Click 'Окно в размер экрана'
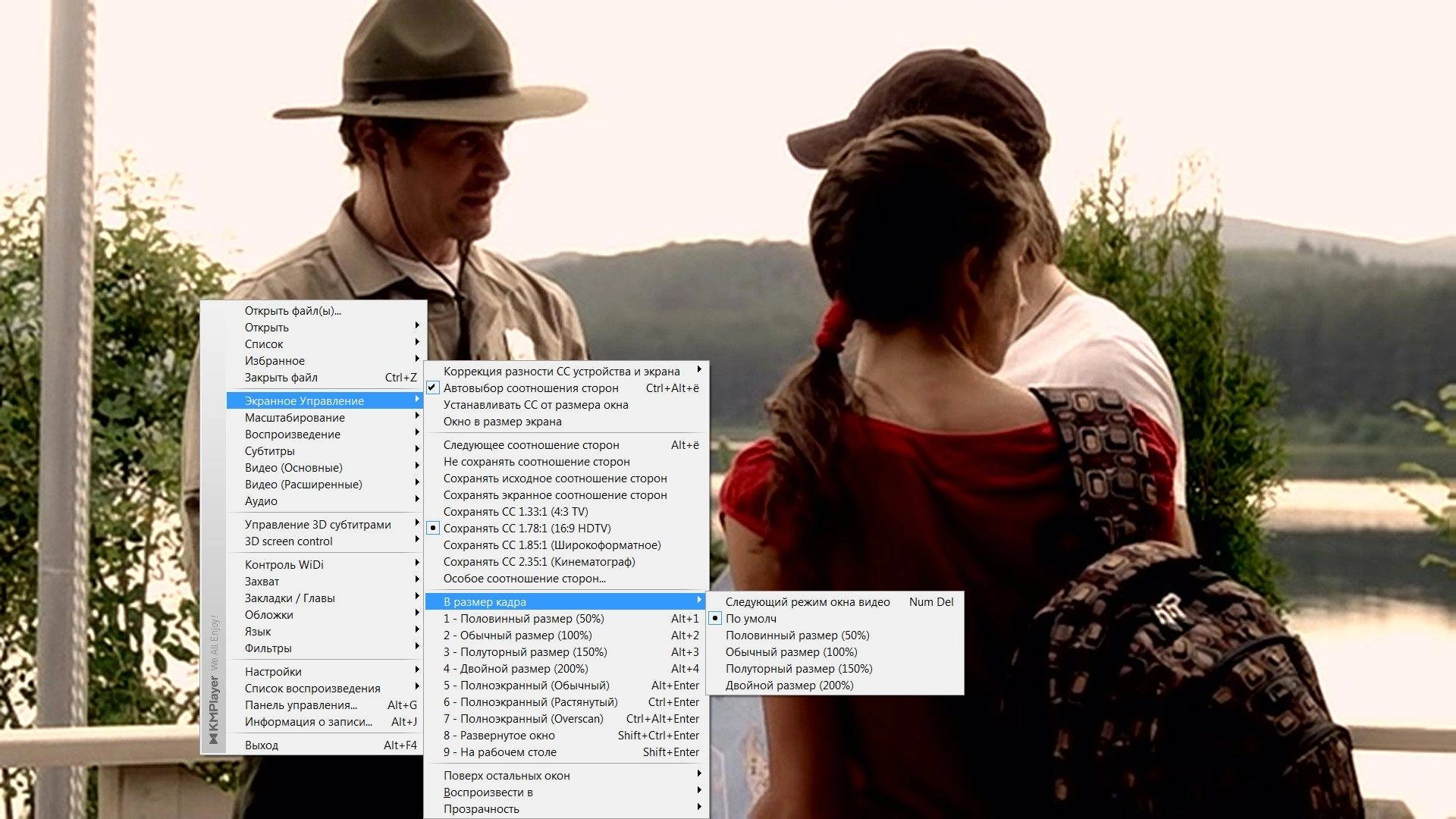The width and height of the screenshot is (1456, 819). [x=566, y=421]
